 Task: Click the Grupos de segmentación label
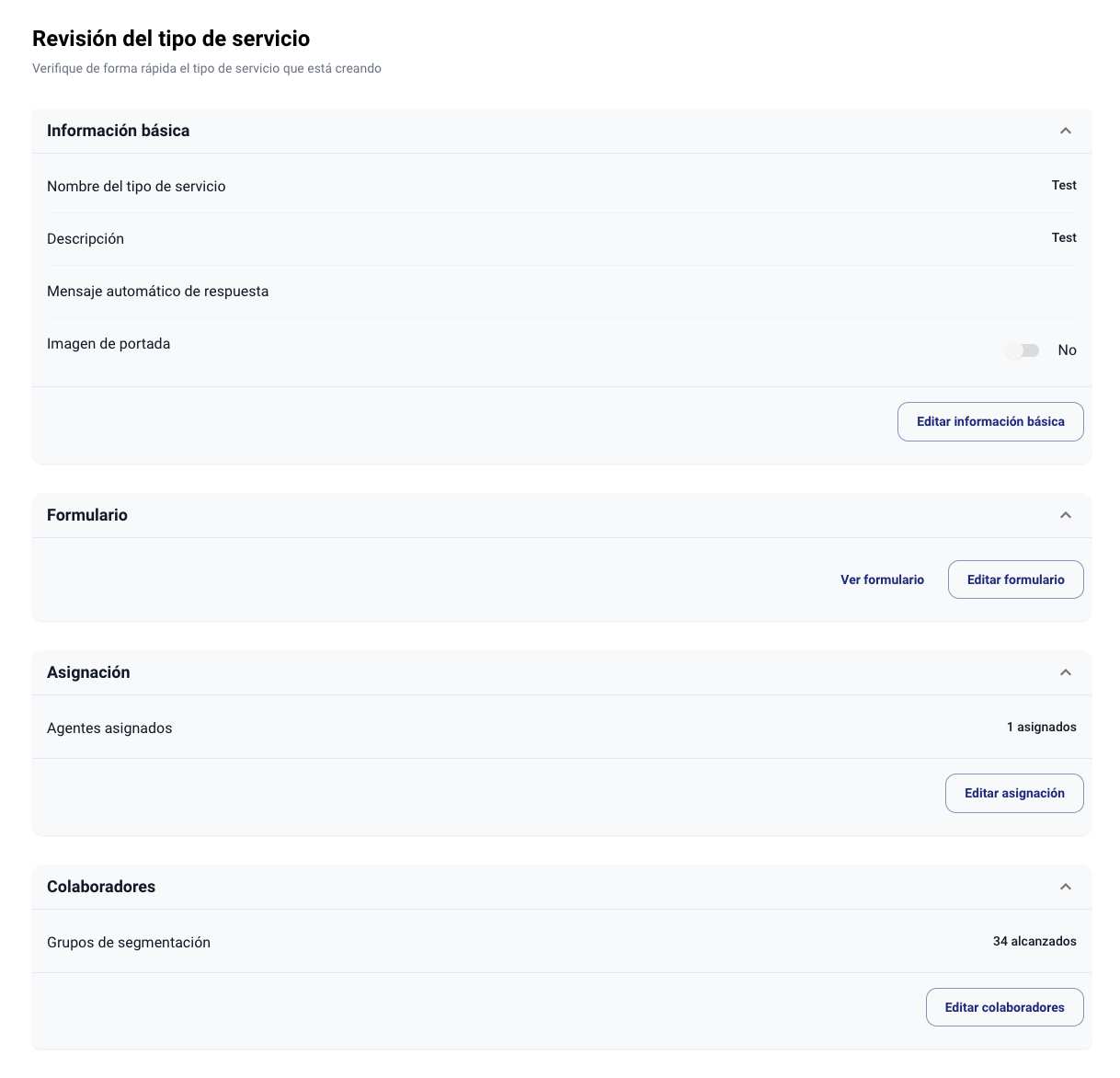pyautogui.click(x=129, y=942)
